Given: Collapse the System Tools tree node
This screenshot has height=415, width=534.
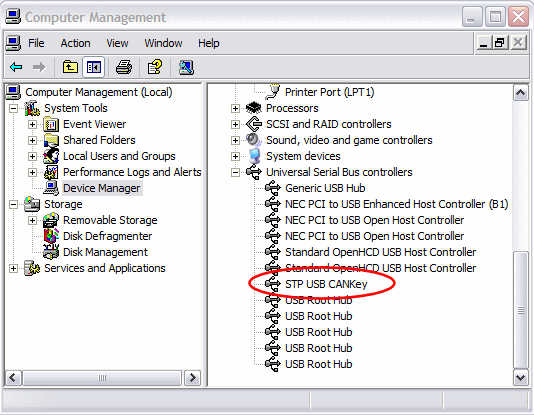Looking at the screenshot, I should pyautogui.click(x=13, y=108).
